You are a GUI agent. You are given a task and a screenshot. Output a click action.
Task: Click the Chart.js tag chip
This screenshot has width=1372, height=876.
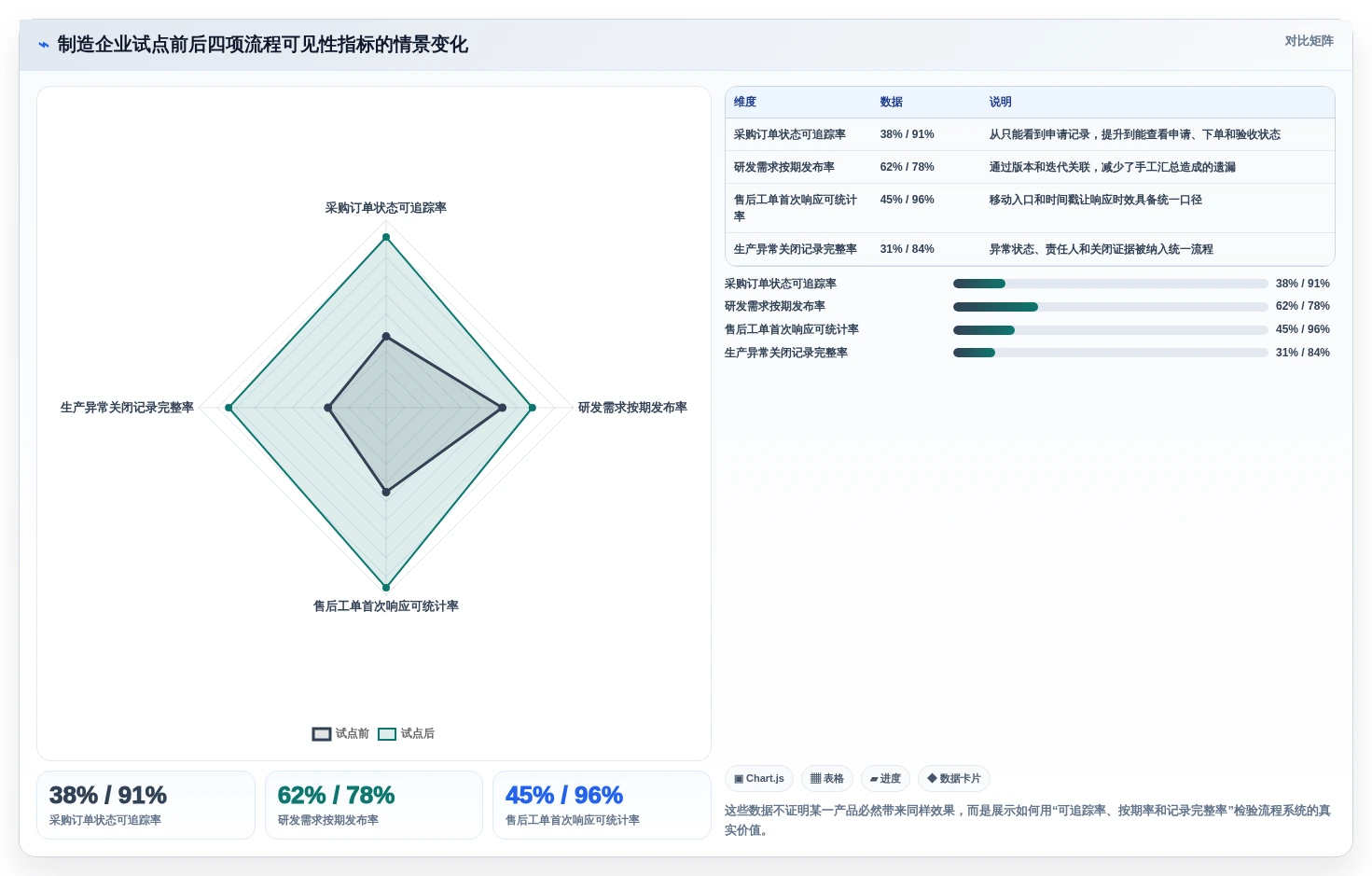click(759, 779)
